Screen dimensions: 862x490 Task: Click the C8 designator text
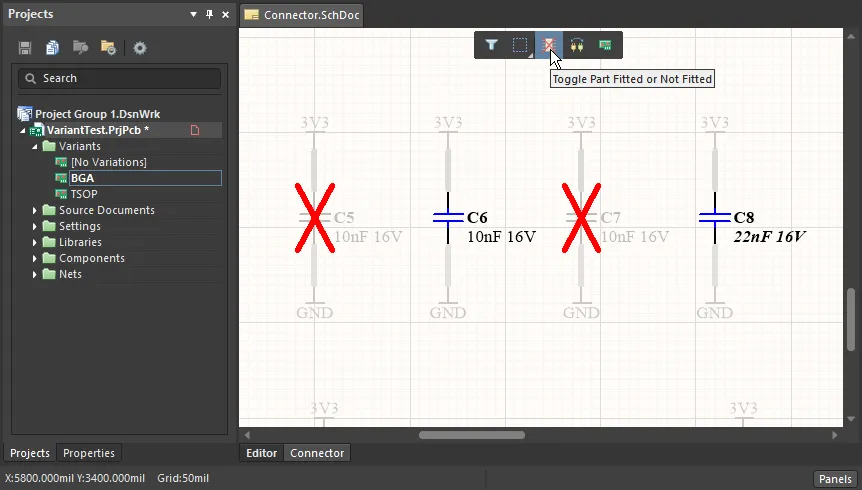point(744,218)
